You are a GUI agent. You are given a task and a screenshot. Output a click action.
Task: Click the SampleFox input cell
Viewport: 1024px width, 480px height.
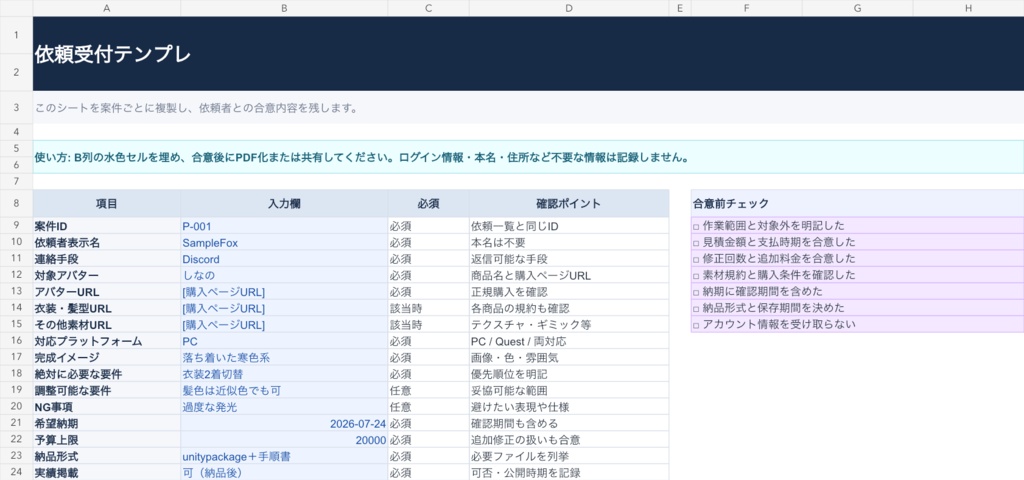(284, 243)
